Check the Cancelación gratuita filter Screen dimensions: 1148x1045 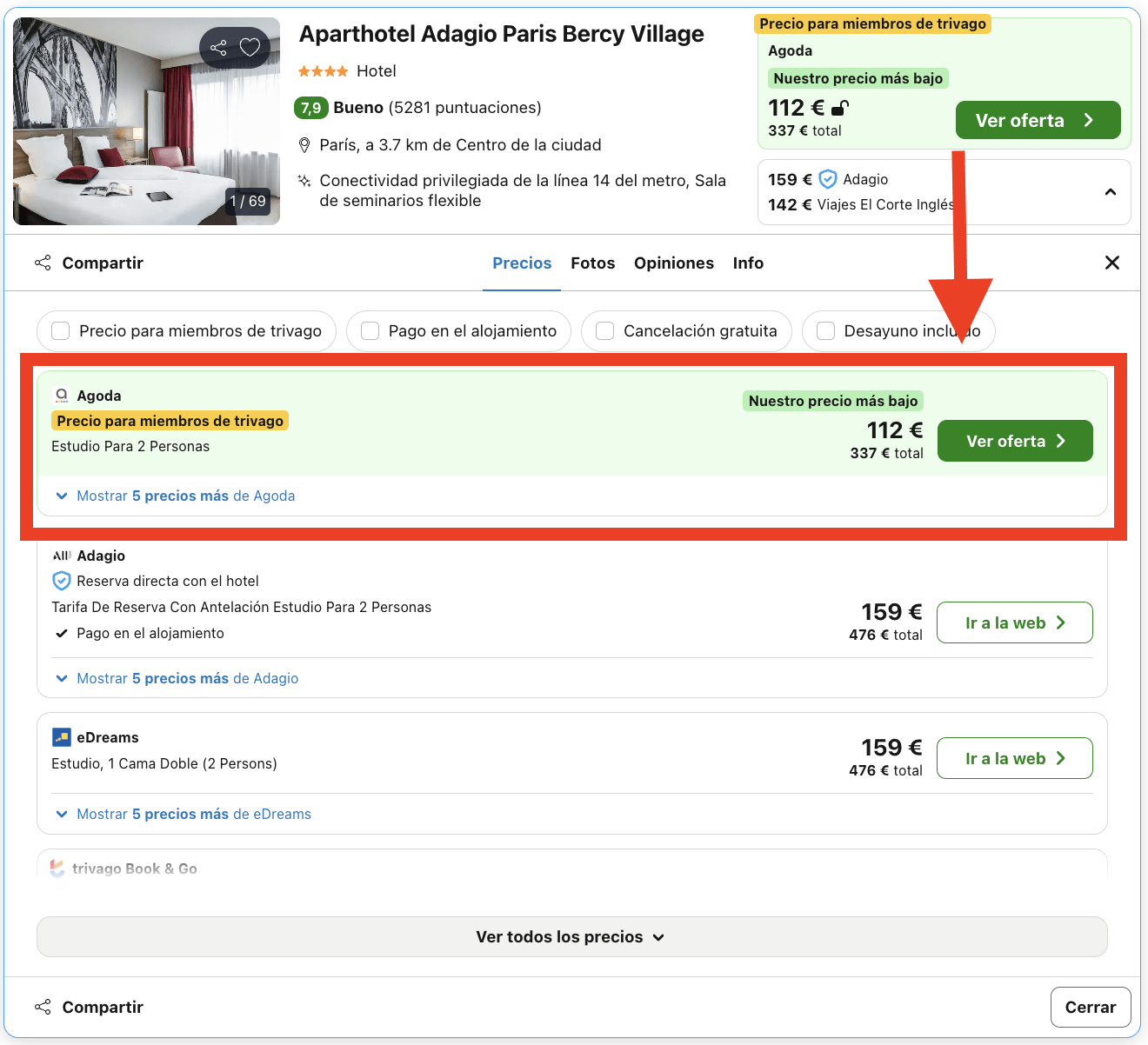pos(604,330)
